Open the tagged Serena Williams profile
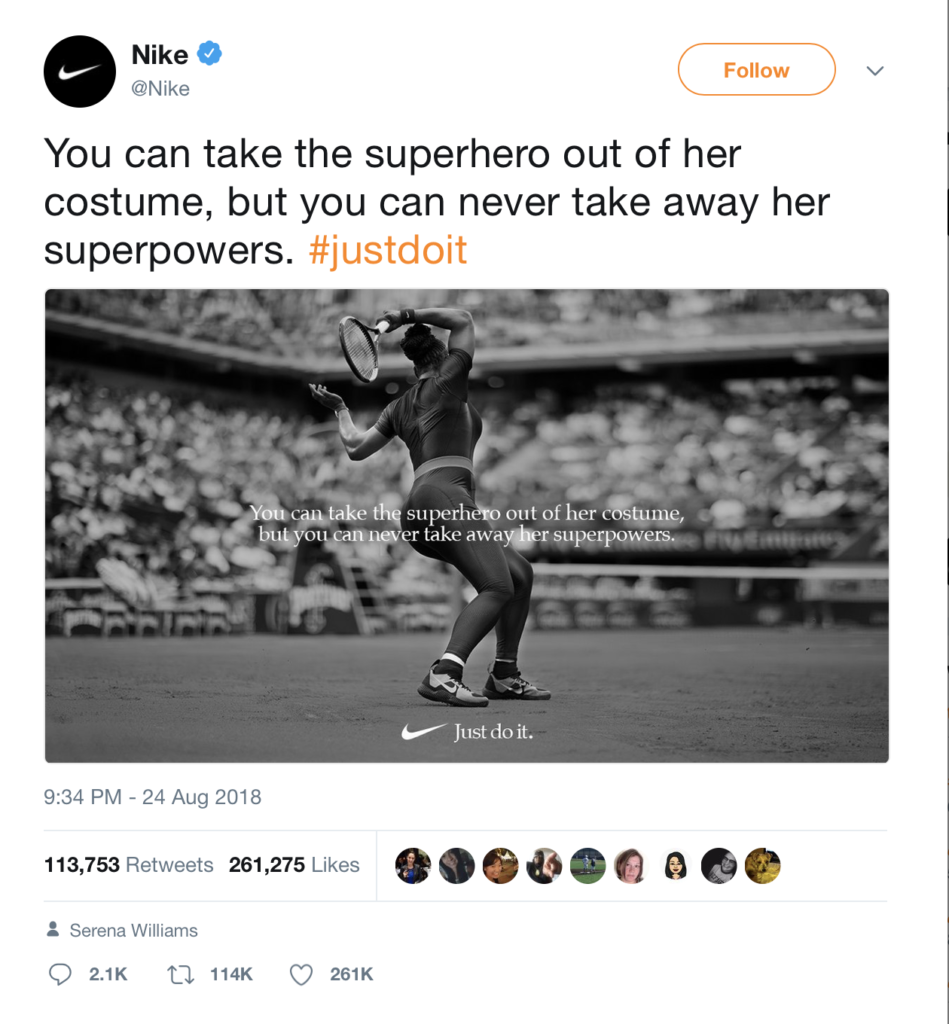 pyautogui.click(x=133, y=930)
